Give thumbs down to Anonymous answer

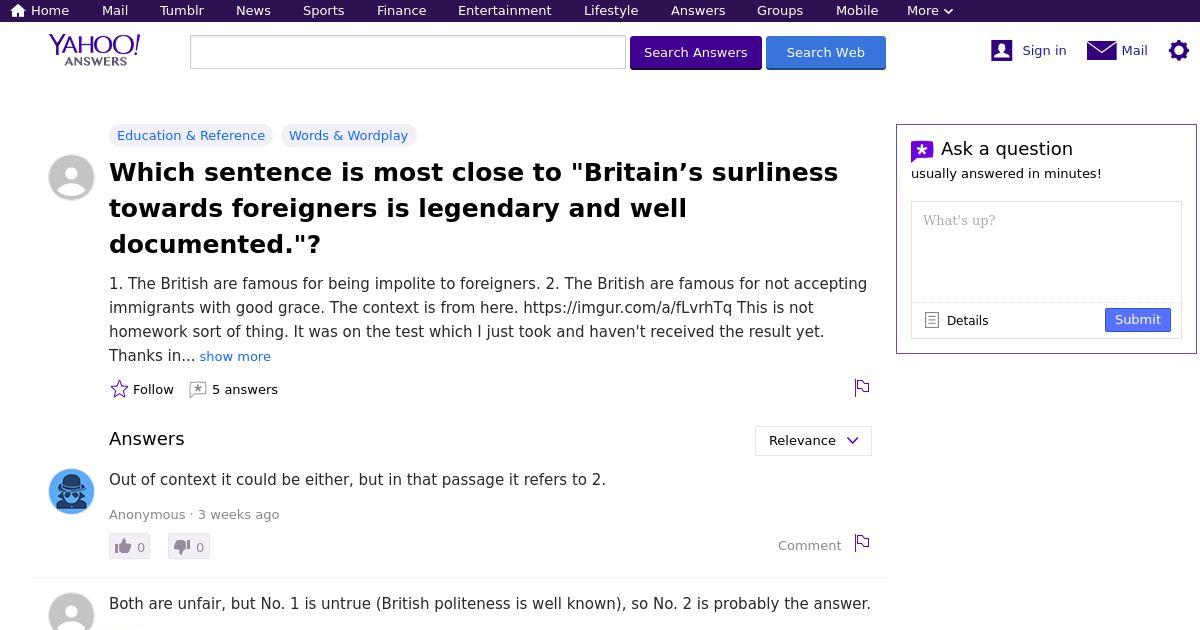[188, 546]
